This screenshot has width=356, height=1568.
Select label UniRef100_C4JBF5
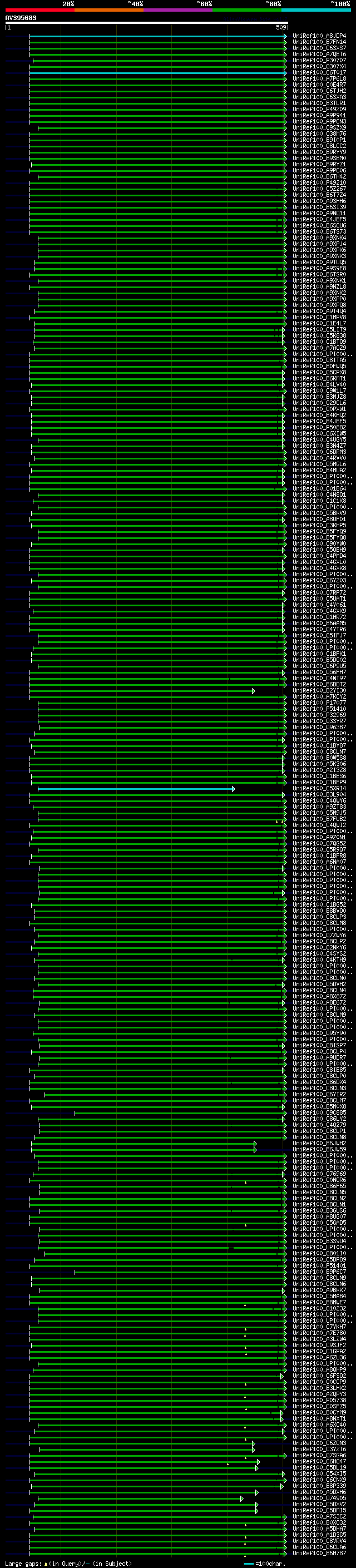click(319, 219)
